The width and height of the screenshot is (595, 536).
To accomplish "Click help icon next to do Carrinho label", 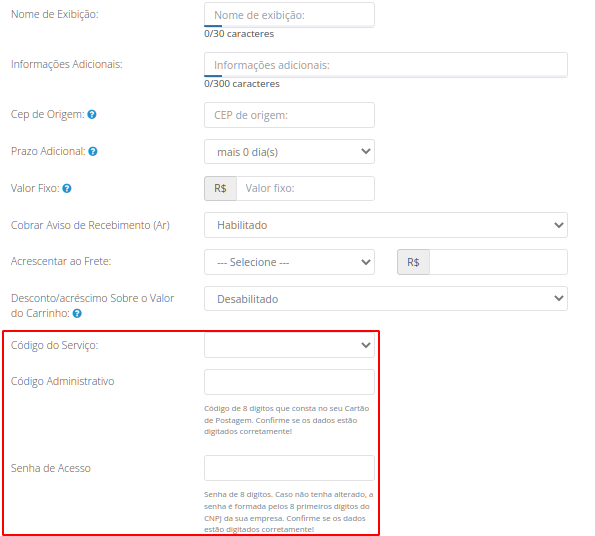I will coord(77,313).
